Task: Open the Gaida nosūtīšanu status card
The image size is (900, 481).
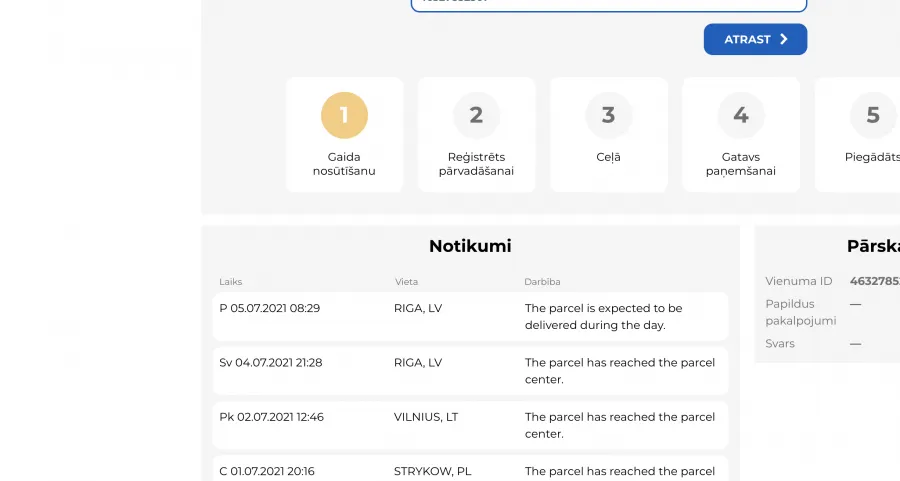Action: click(344, 135)
